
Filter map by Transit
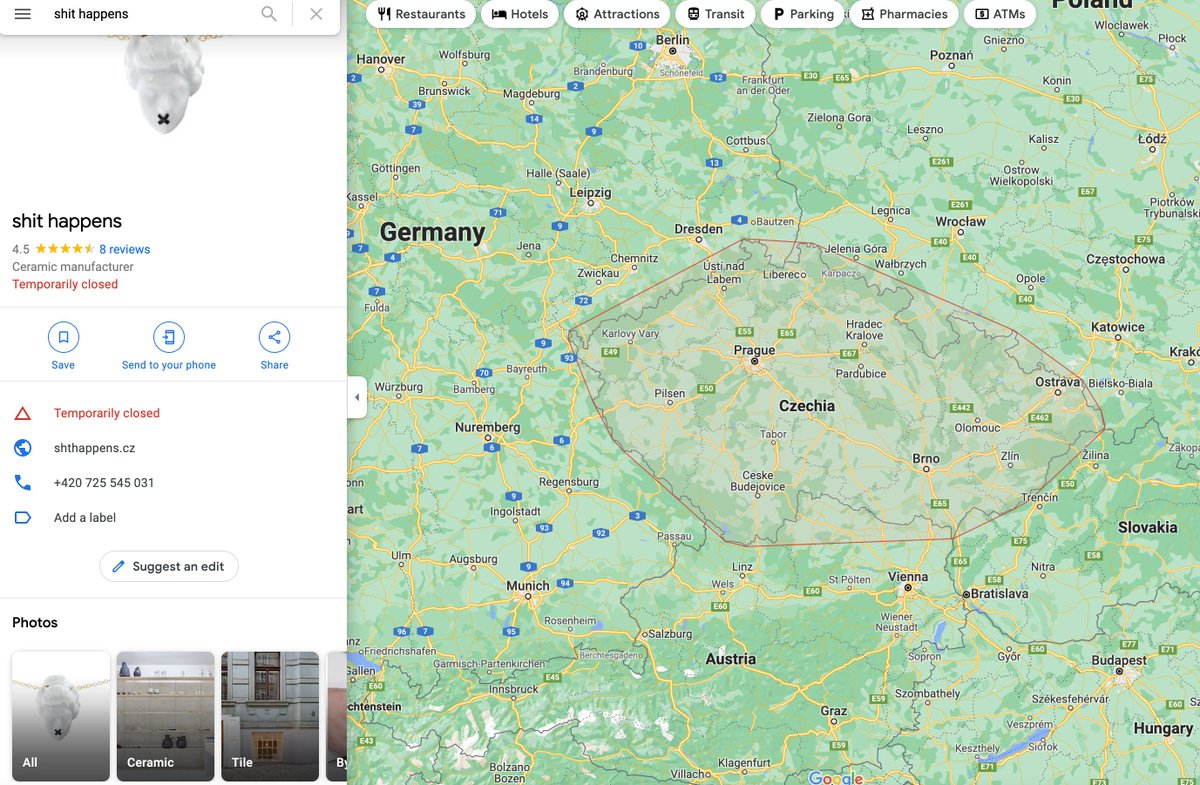tap(715, 14)
